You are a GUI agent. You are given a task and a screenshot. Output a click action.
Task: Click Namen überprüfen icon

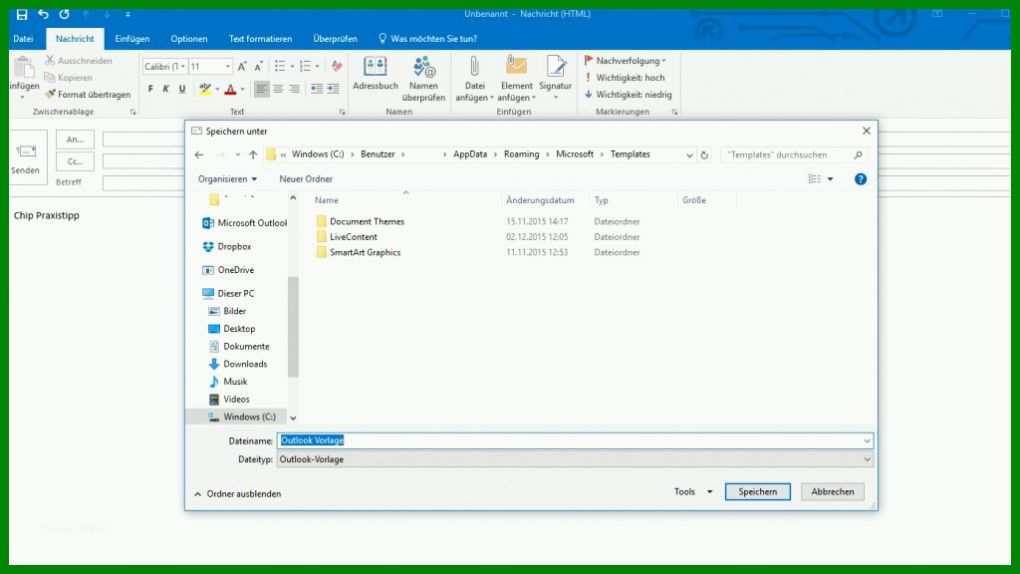pos(423,79)
